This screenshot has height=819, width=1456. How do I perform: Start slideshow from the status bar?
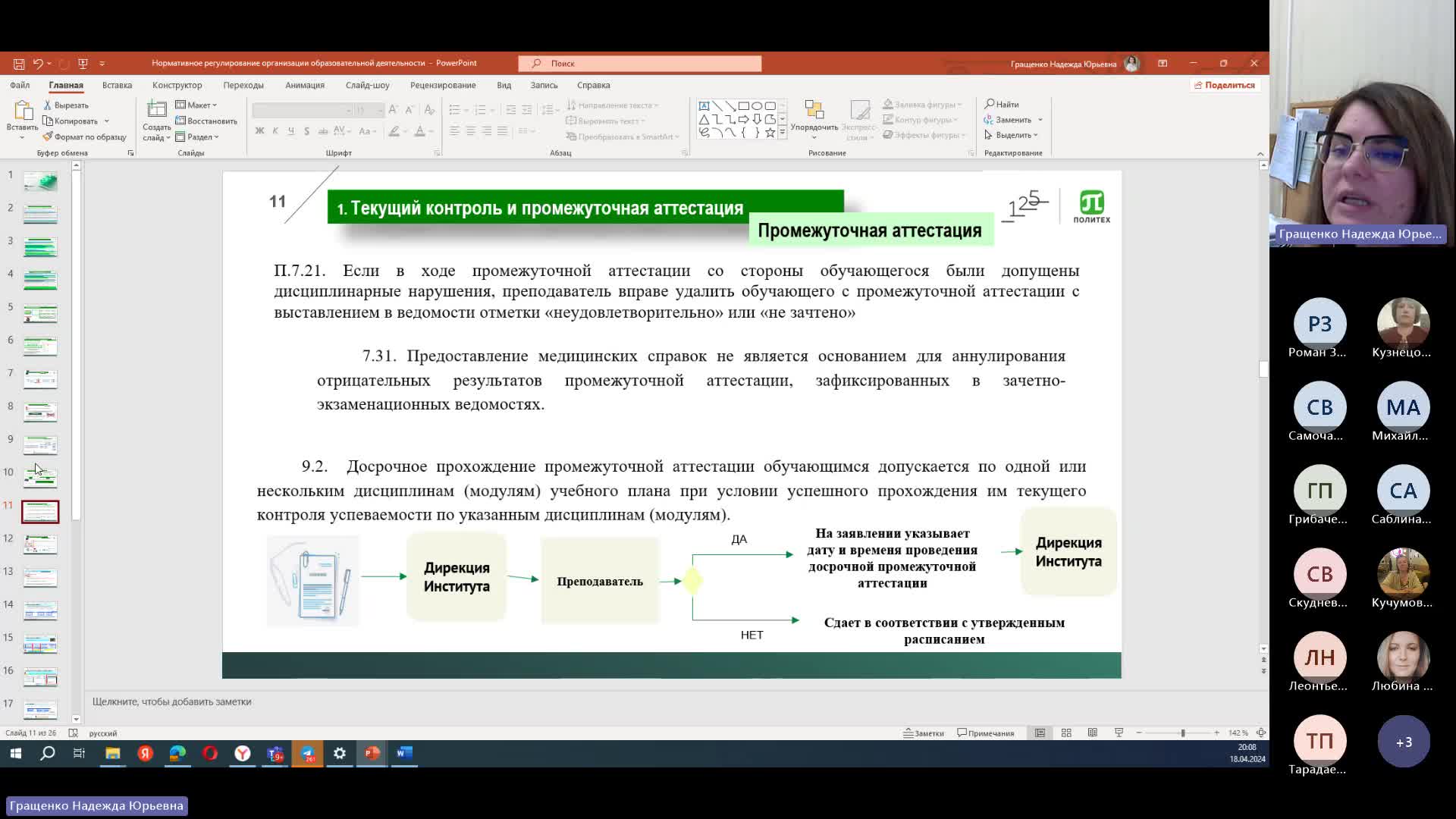coord(1119,733)
